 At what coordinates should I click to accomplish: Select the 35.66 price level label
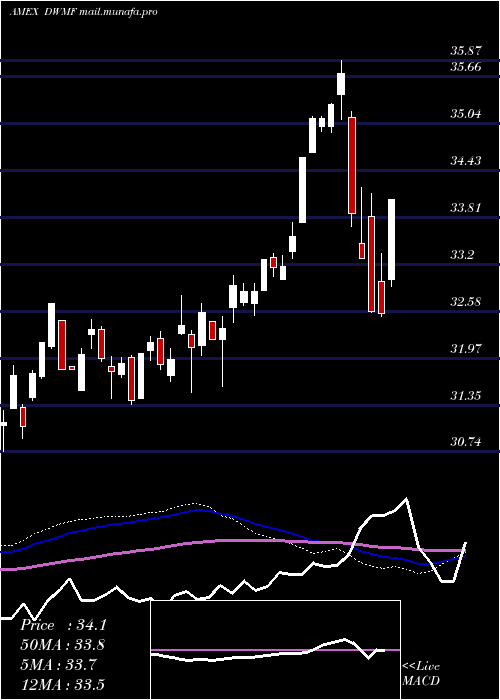(466, 67)
